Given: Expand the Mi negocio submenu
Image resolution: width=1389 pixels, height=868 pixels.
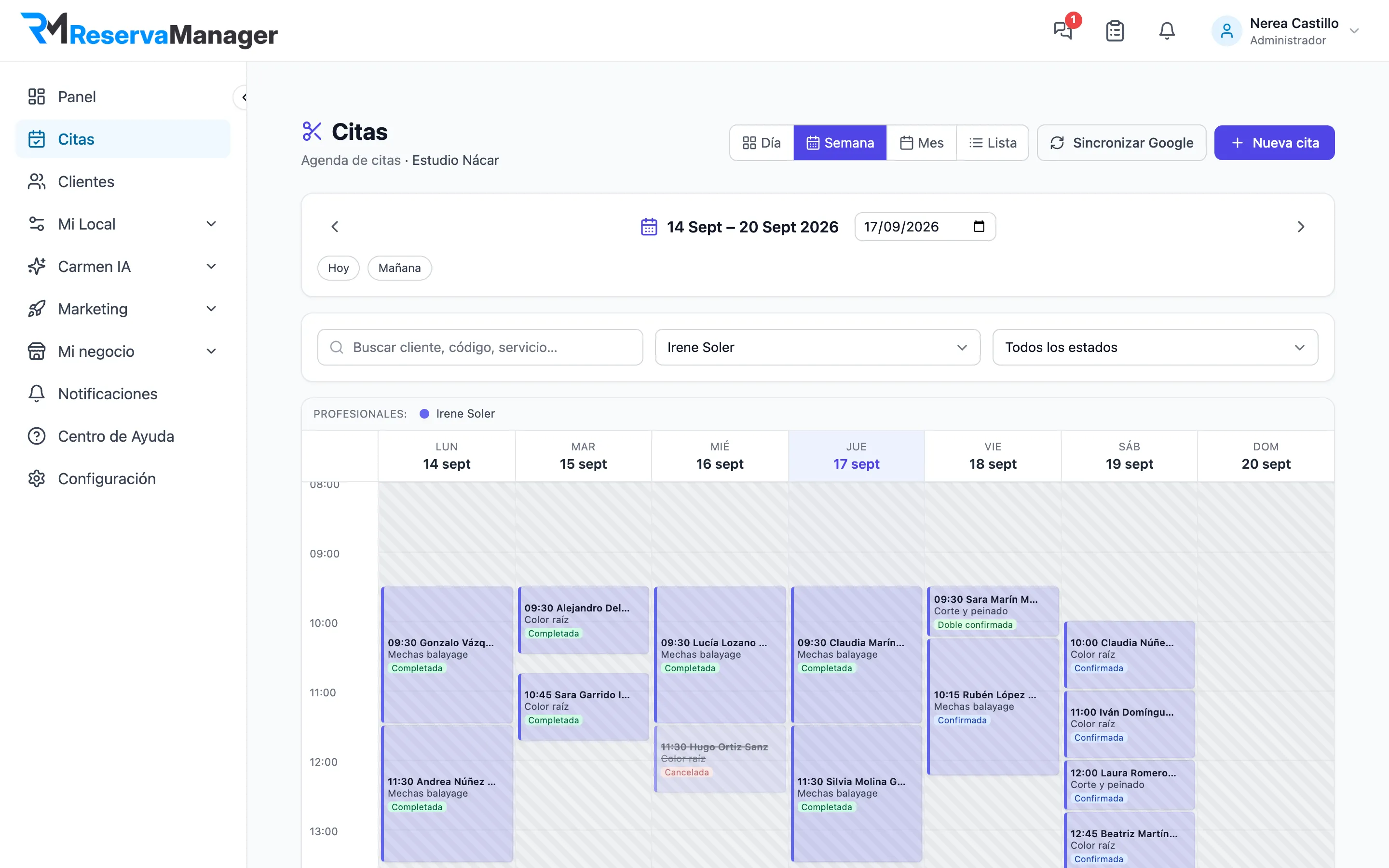Looking at the screenshot, I should click(211, 352).
